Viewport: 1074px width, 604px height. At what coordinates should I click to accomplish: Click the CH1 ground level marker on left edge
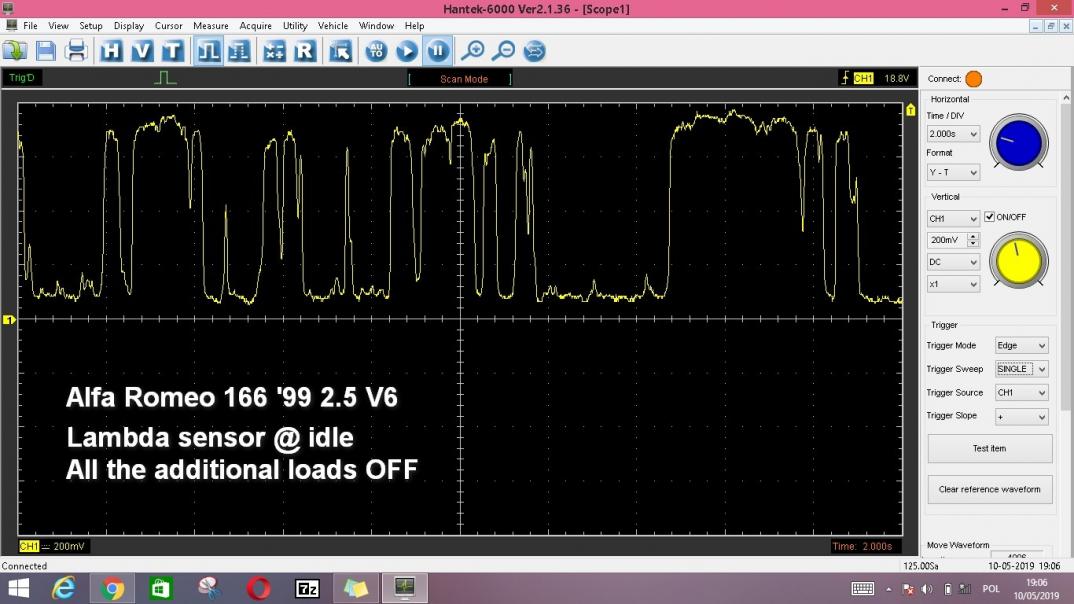[9, 320]
